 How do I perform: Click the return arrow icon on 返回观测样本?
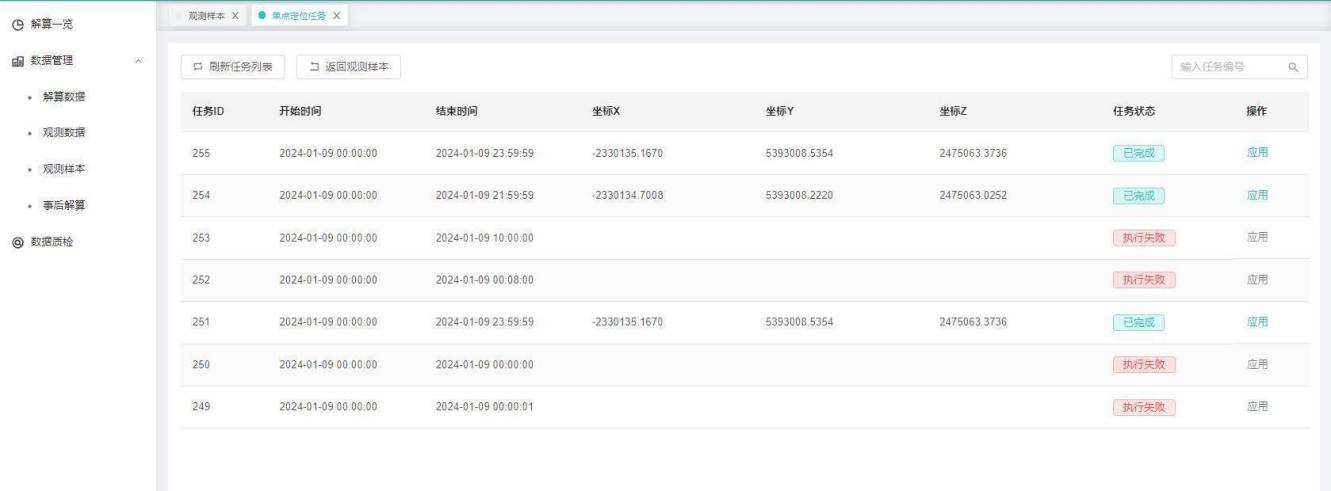[x=314, y=67]
